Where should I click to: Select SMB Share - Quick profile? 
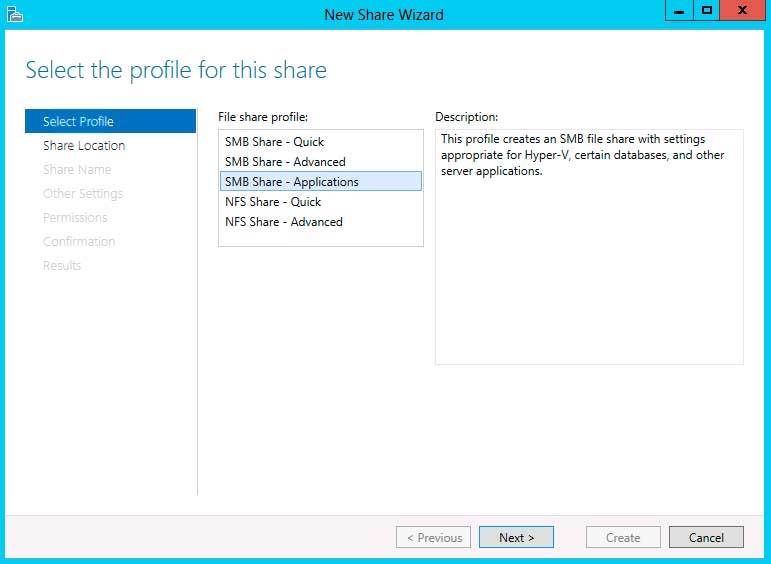point(321,142)
